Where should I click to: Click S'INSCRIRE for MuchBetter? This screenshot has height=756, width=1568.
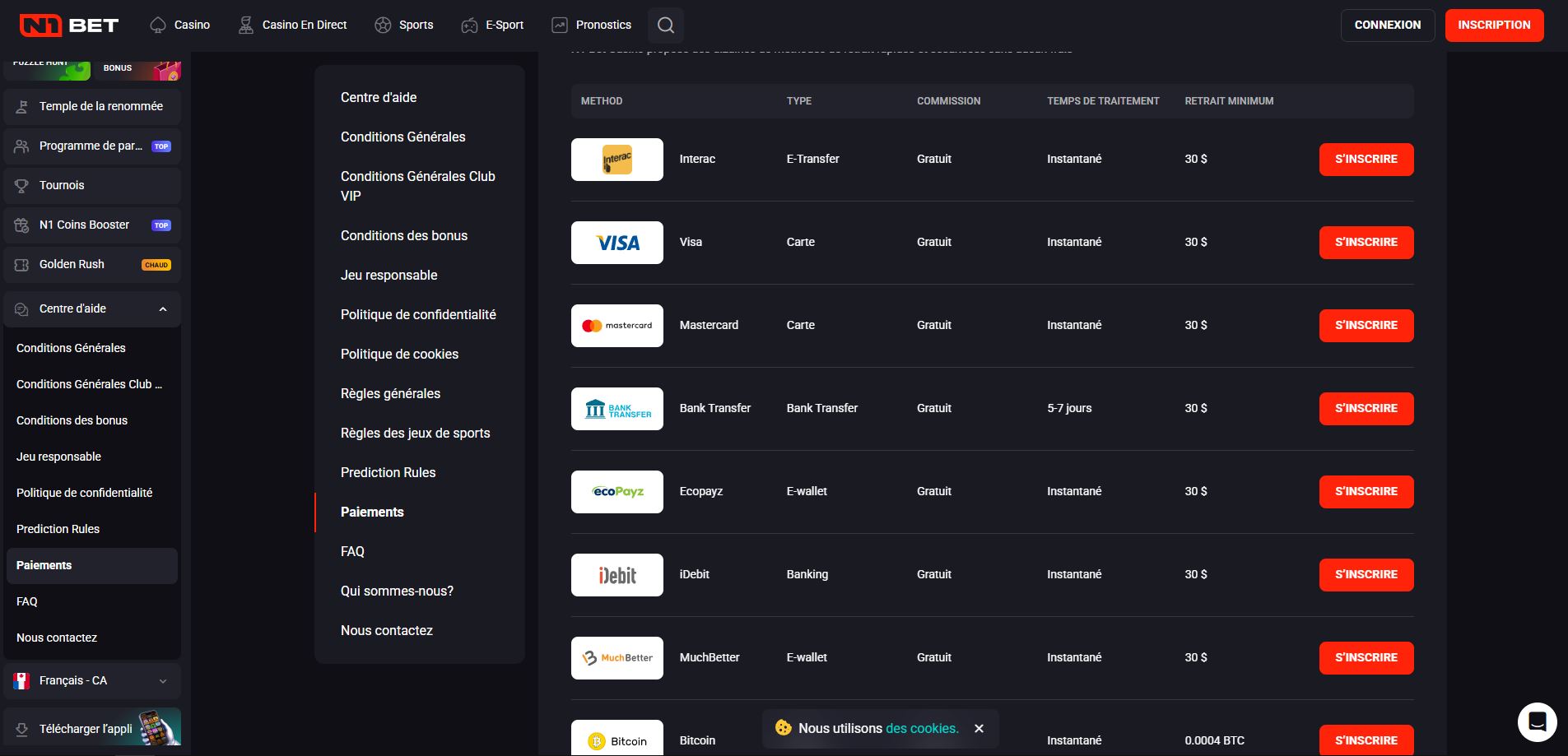(x=1366, y=658)
